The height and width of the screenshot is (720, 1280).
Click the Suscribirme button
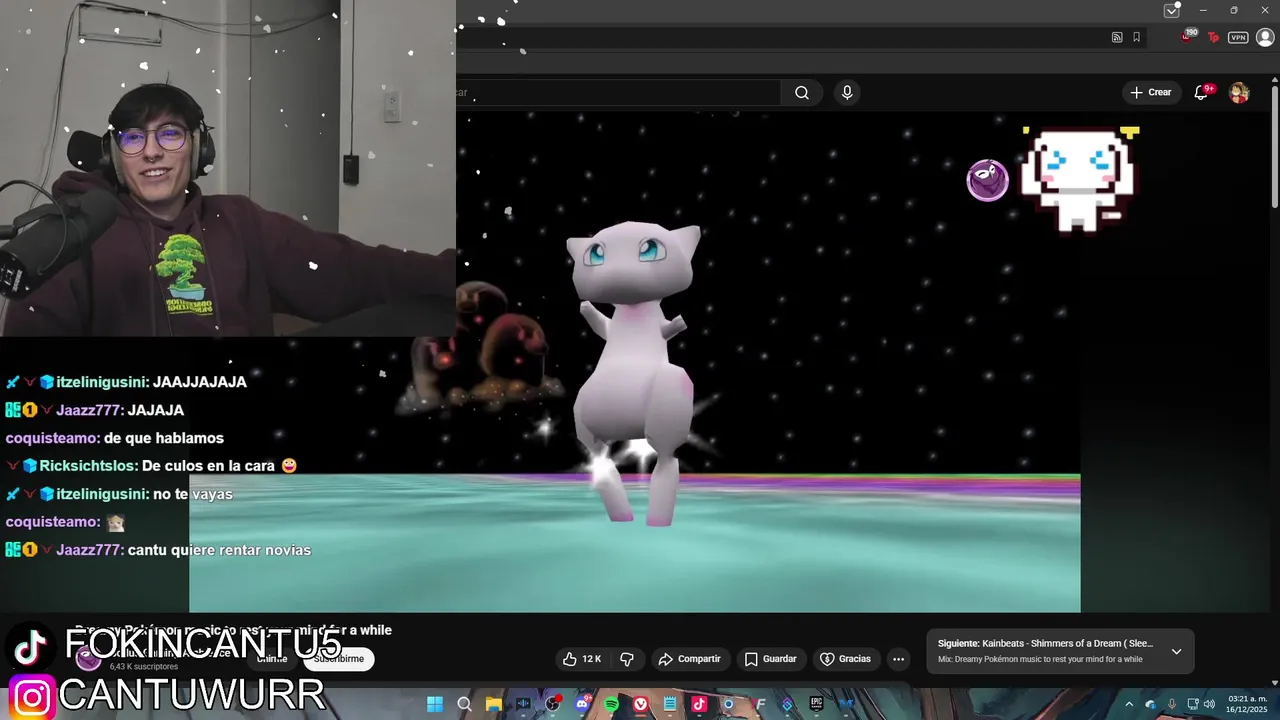coord(339,659)
